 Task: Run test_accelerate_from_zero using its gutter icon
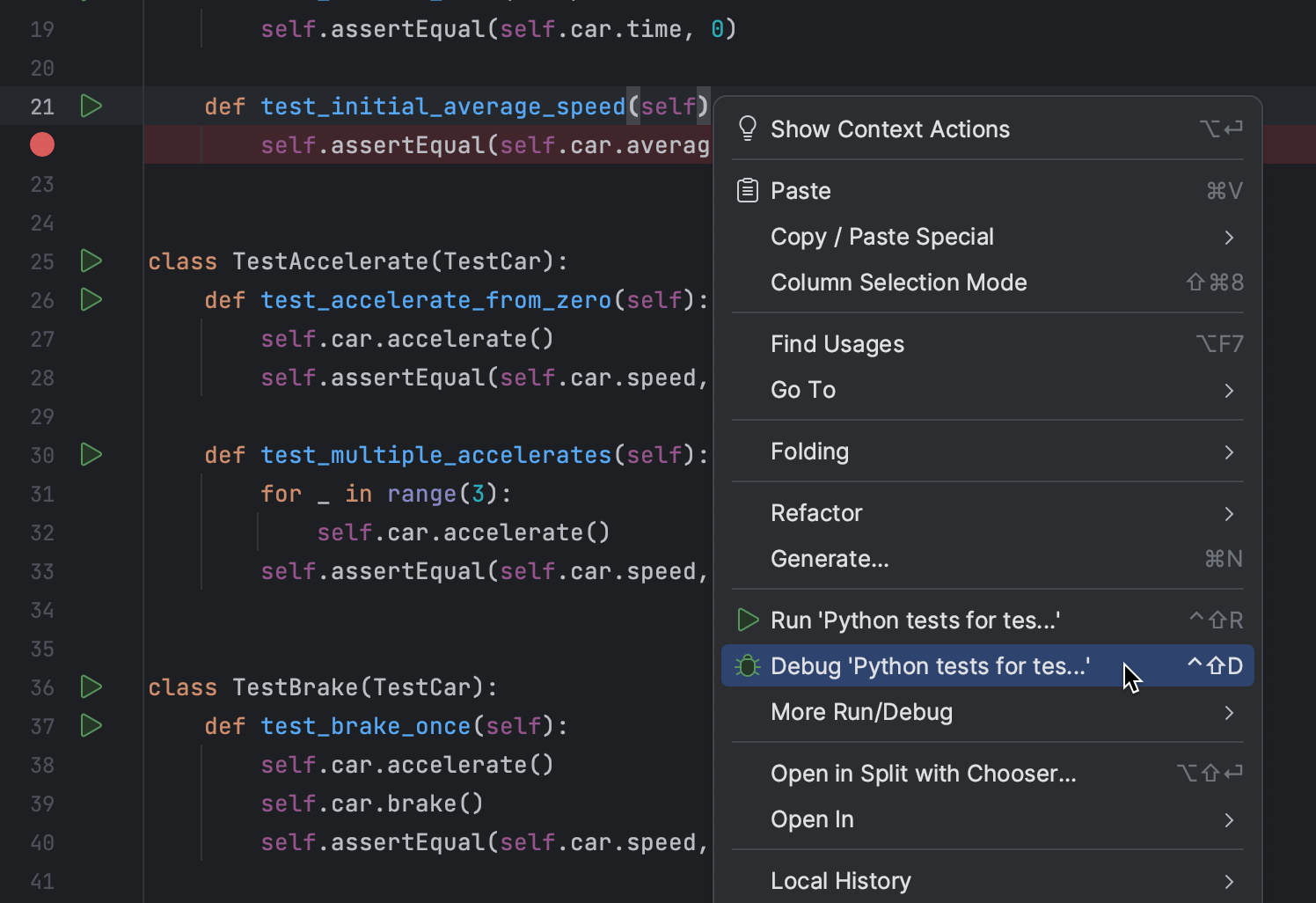point(91,299)
